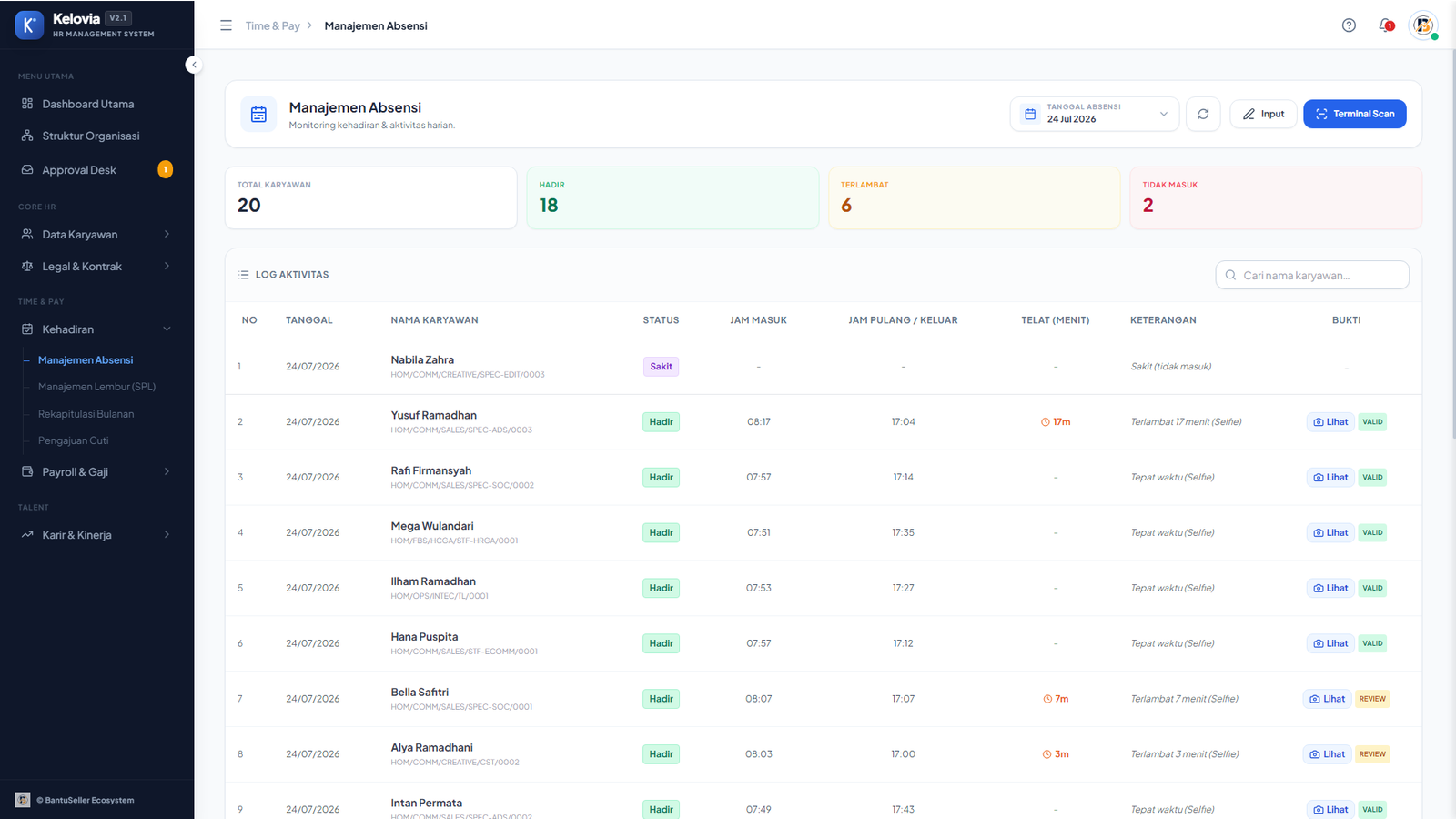Click the Struktur Organisasi icon
Image resolution: width=1456 pixels, height=819 pixels.
(27, 136)
